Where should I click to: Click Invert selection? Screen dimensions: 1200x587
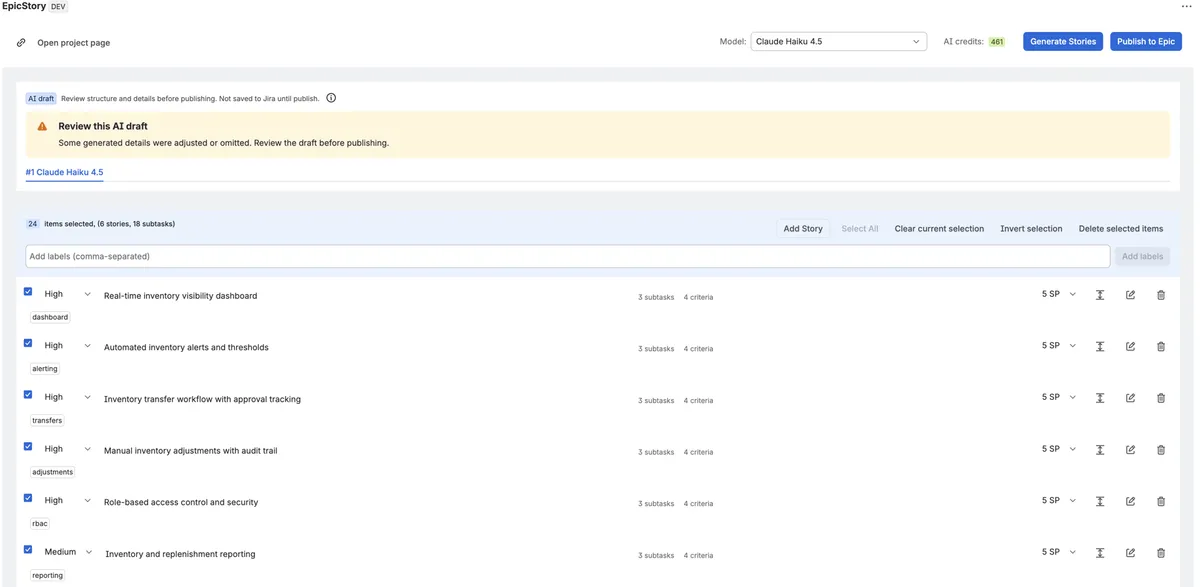(1031, 229)
